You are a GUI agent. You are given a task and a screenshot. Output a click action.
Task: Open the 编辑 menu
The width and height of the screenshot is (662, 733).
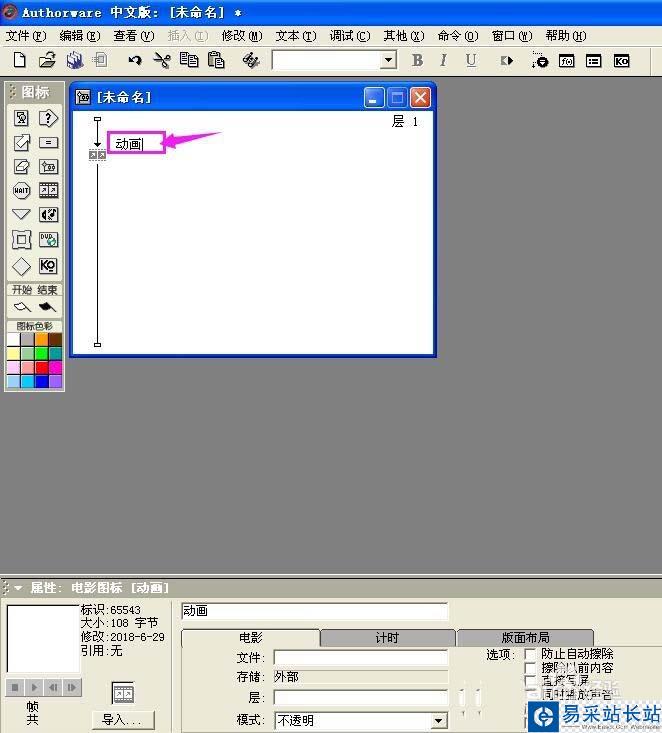79,36
